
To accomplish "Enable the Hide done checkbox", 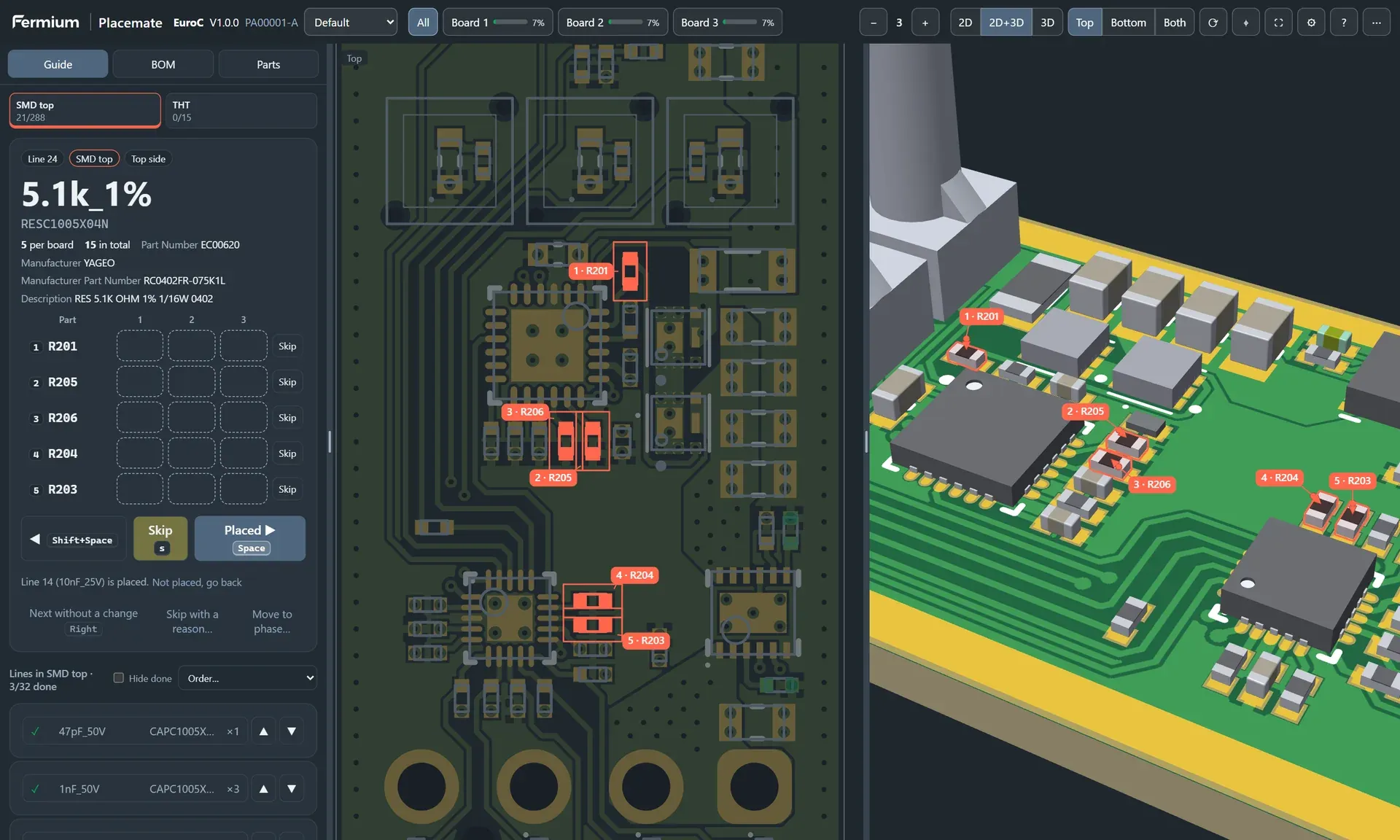I will pyautogui.click(x=119, y=678).
